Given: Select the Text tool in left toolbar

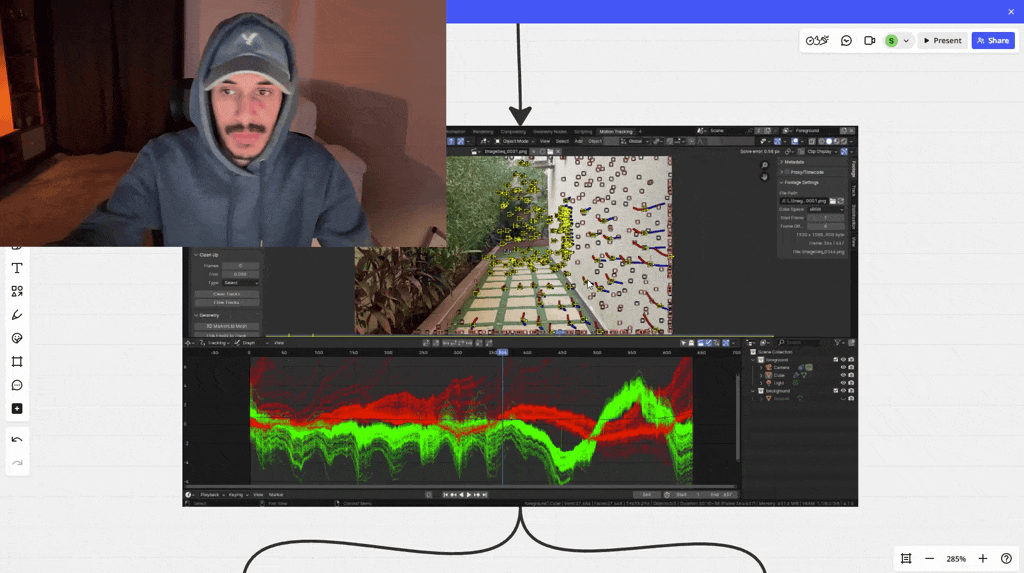Looking at the screenshot, I should (x=17, y=268).
